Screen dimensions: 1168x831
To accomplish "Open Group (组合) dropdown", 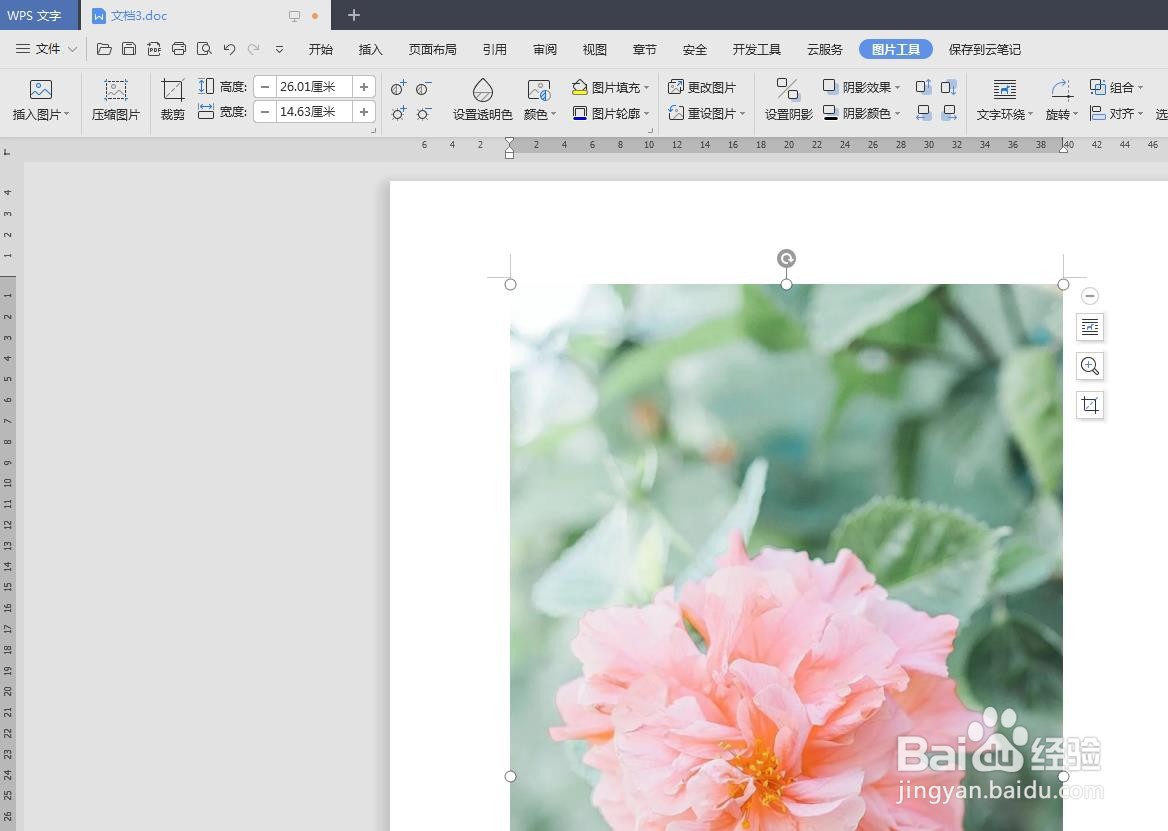I will tap(1116, 87).
